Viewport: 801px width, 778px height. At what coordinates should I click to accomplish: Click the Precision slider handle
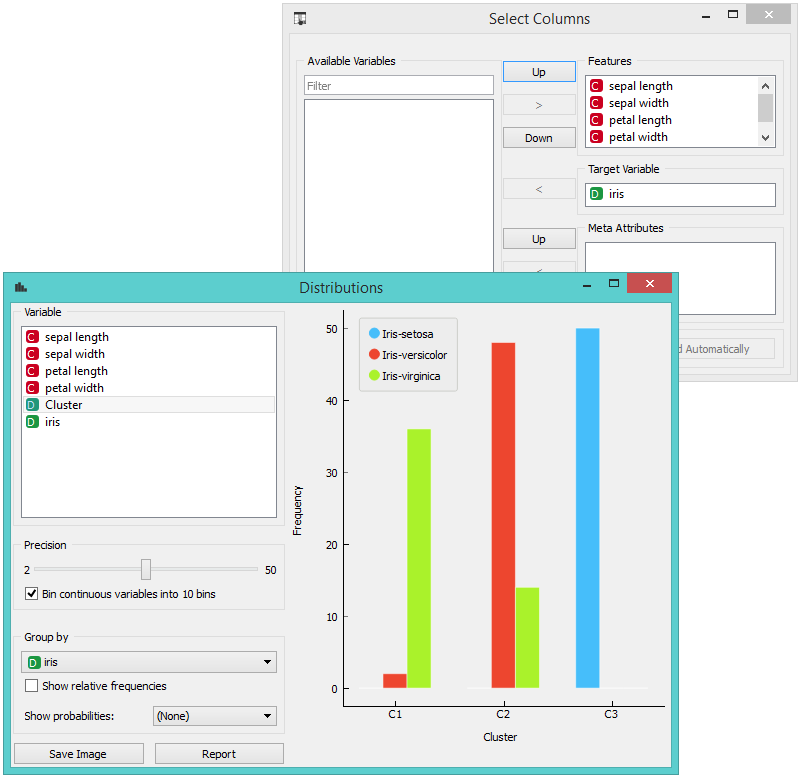[x=146, y=569]
